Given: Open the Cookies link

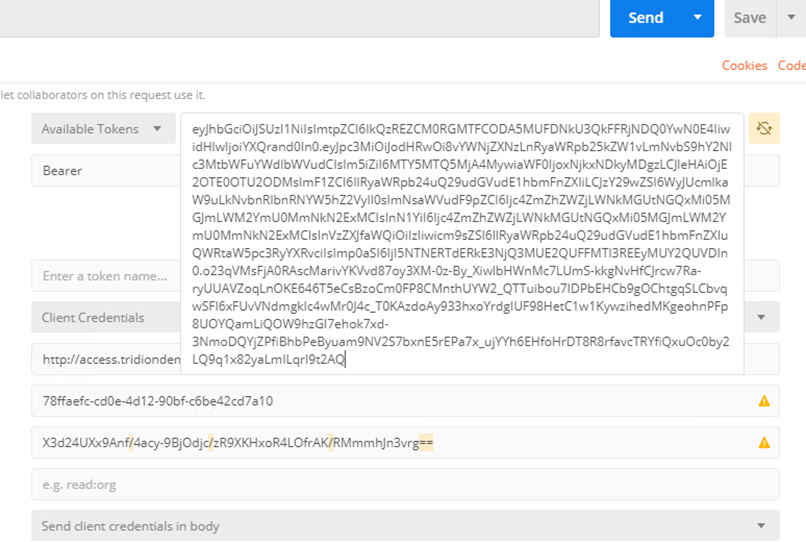Looking at the screenshot, I should coord(744,65).
